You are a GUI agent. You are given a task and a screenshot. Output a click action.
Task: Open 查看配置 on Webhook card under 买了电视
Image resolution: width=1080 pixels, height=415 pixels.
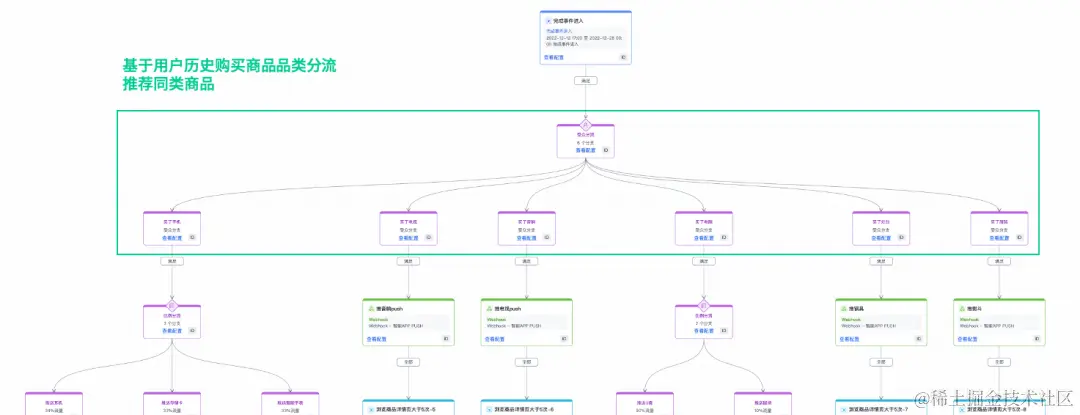pyautogui.click(x=377, y=339)
